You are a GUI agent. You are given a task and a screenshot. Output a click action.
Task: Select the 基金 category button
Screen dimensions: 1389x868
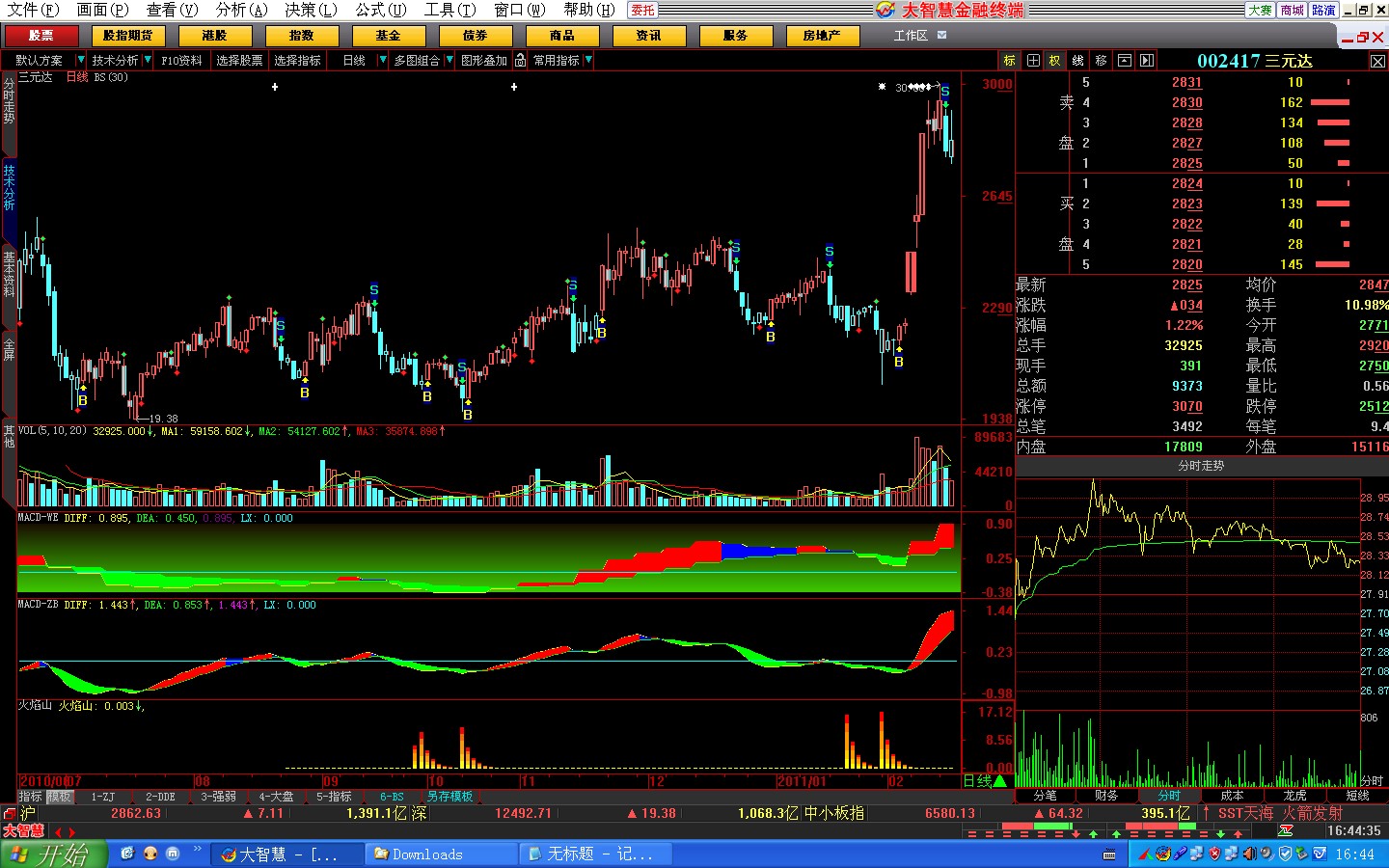tap(389, 36)
